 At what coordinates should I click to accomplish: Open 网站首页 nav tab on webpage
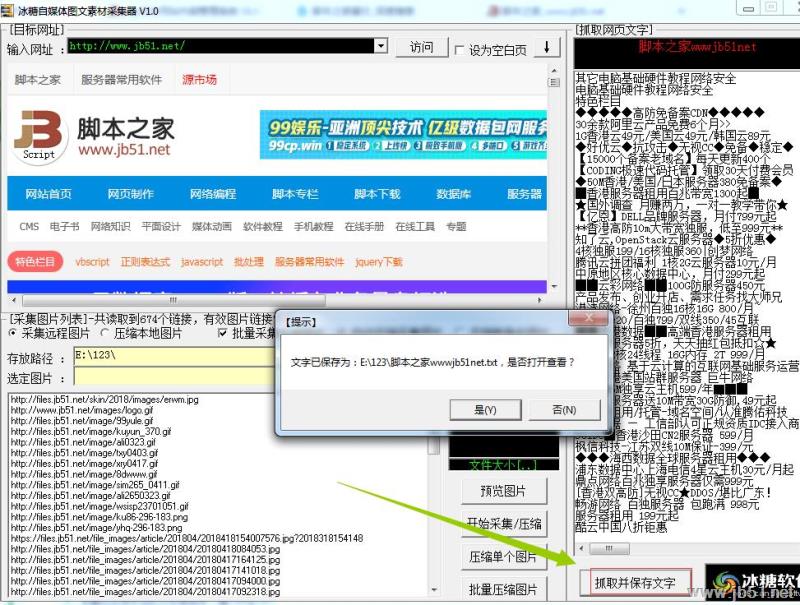[x=48, y=194]
